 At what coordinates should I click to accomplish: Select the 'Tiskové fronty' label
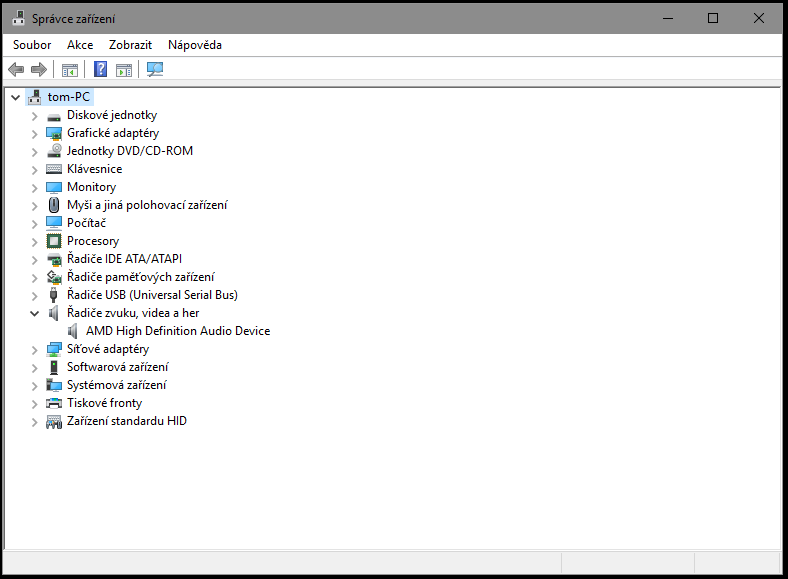tap(105, 403)
